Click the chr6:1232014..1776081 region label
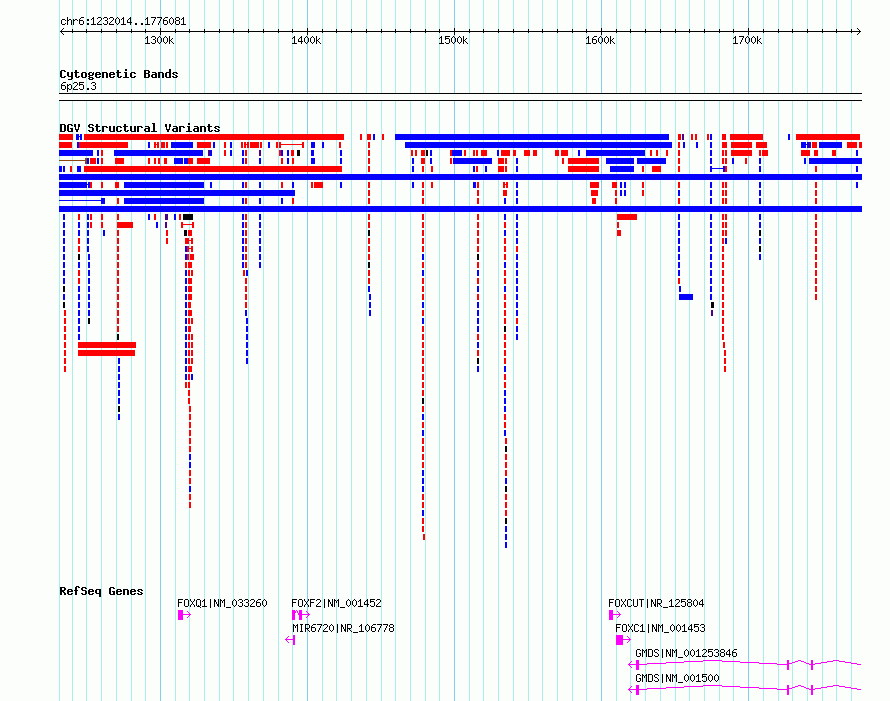Viewport: 890px width, 701px height. click(x=123, y=21)
